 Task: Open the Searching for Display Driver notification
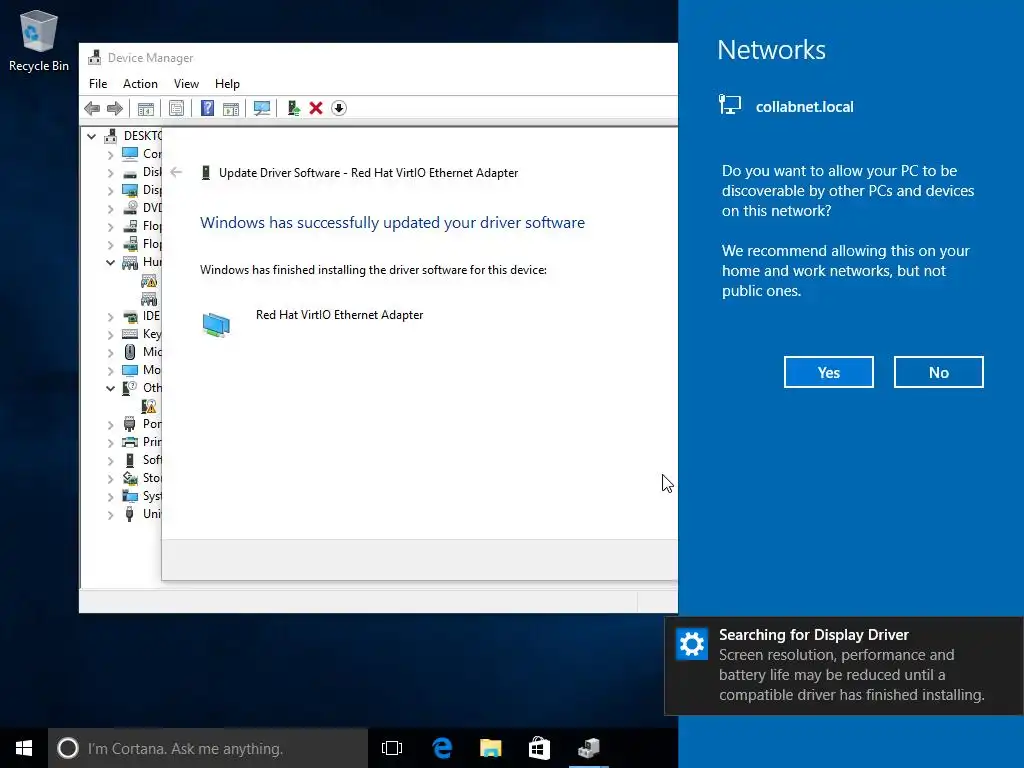coord(844,665)
